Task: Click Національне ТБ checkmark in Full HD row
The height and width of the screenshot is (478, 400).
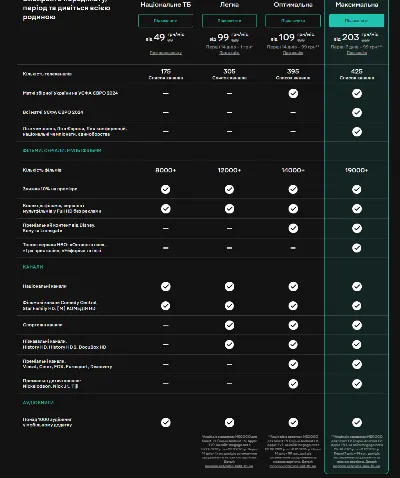Action: (x=166, y=209)
